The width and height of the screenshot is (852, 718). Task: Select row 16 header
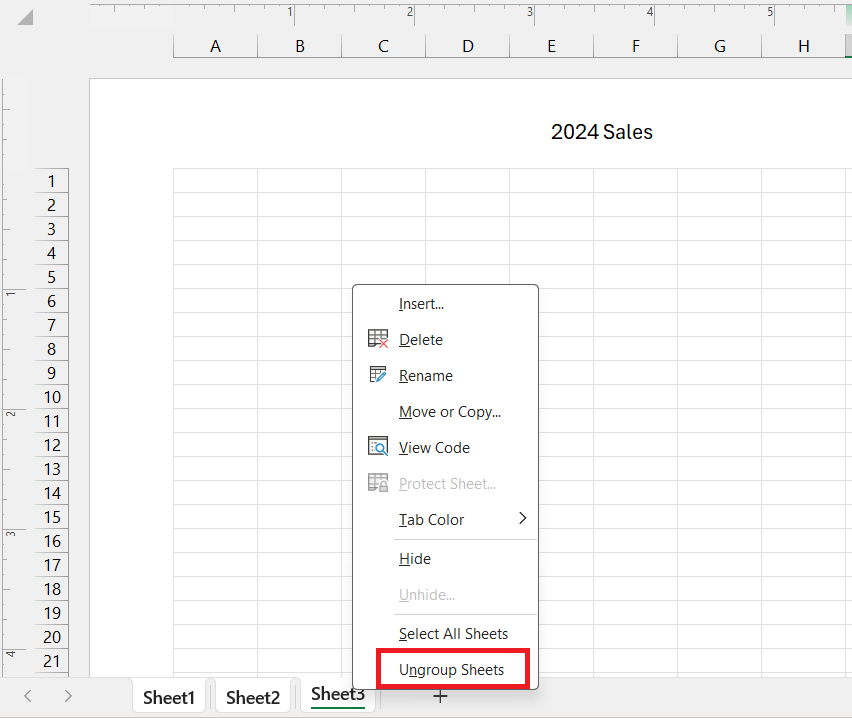point(52,541)
